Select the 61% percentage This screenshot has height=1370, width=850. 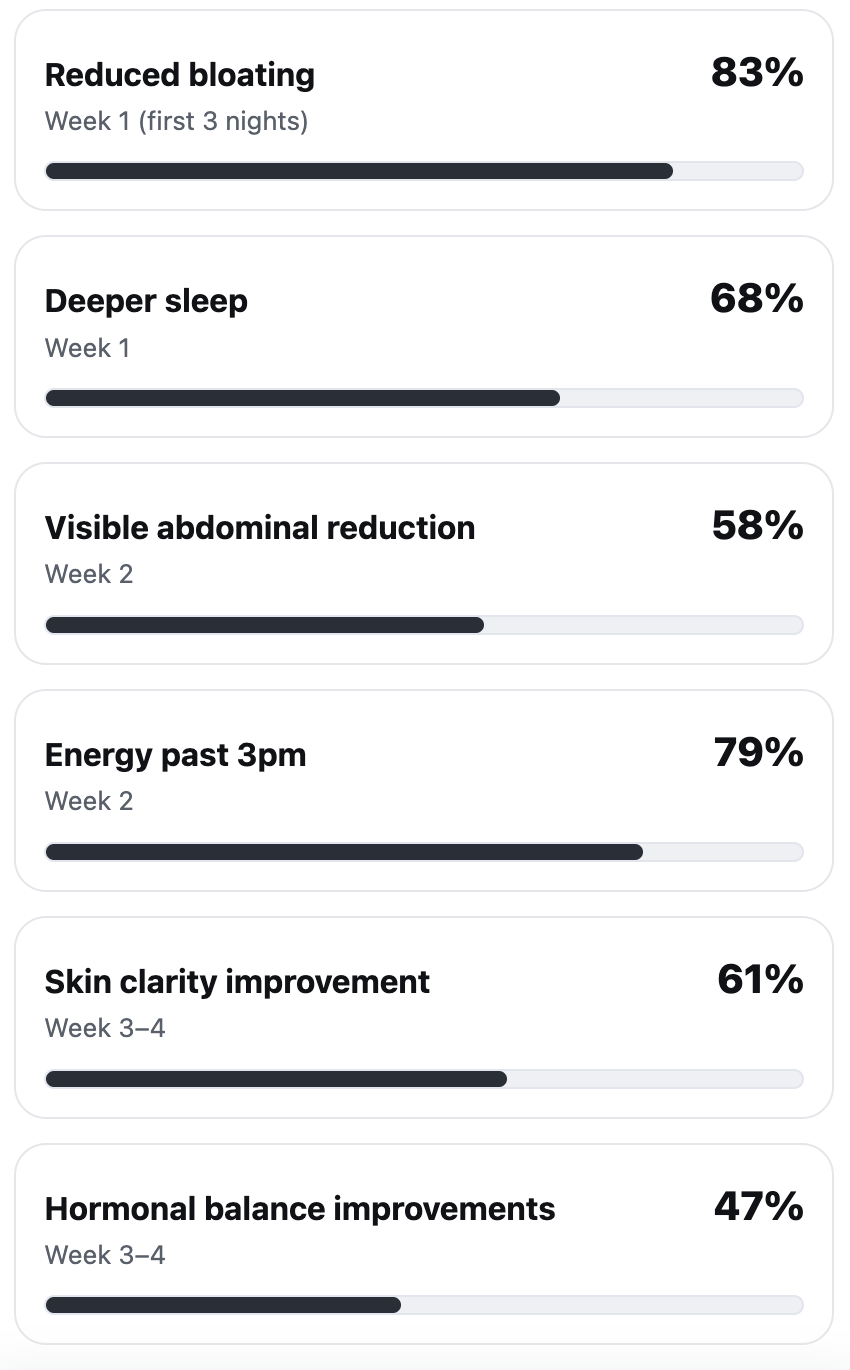coord(760,980)
